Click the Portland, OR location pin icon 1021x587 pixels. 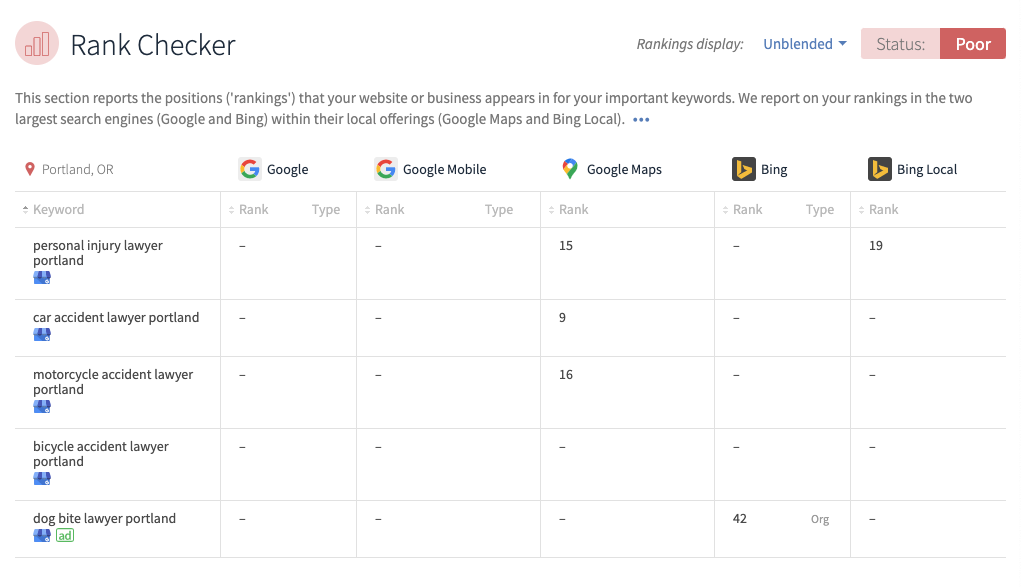[30, 170]
